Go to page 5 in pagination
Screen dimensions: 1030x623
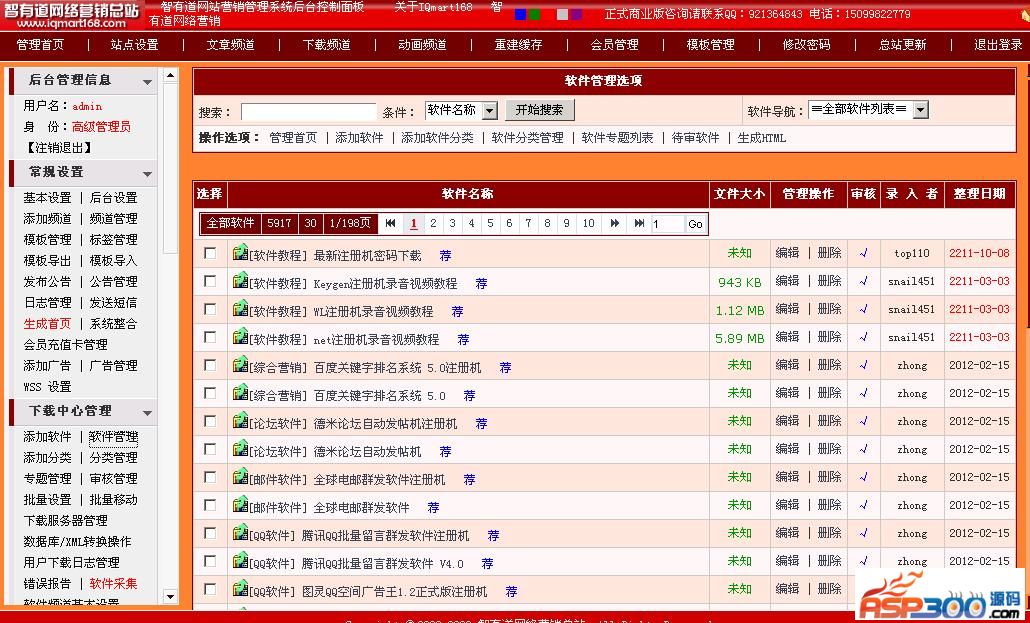click(x=490, y=223)
